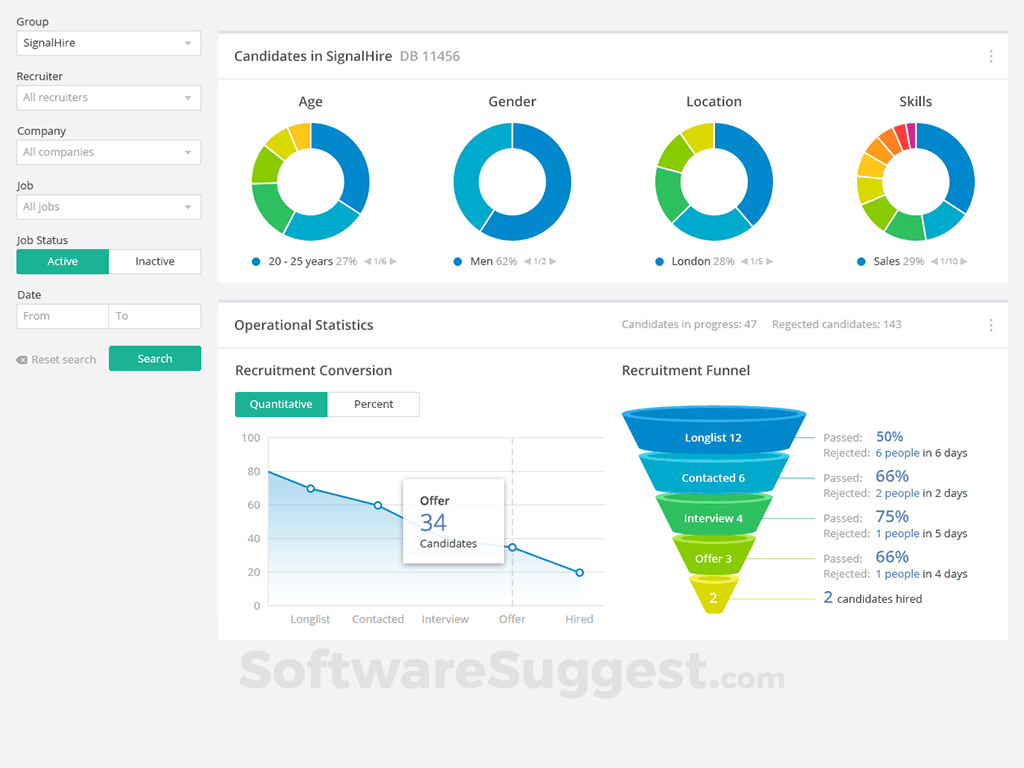
Task: Click the reset search arrow icon
Action: point(22,359)
